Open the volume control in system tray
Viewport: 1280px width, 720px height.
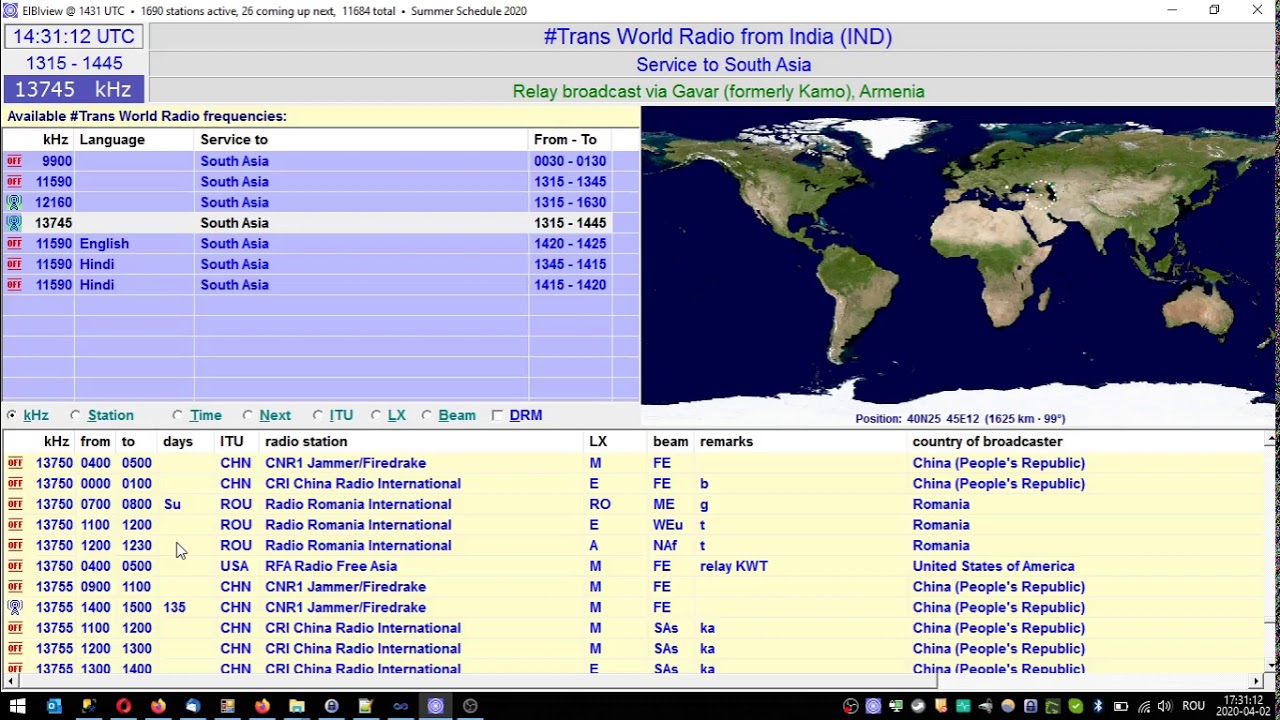point(1166,706)
